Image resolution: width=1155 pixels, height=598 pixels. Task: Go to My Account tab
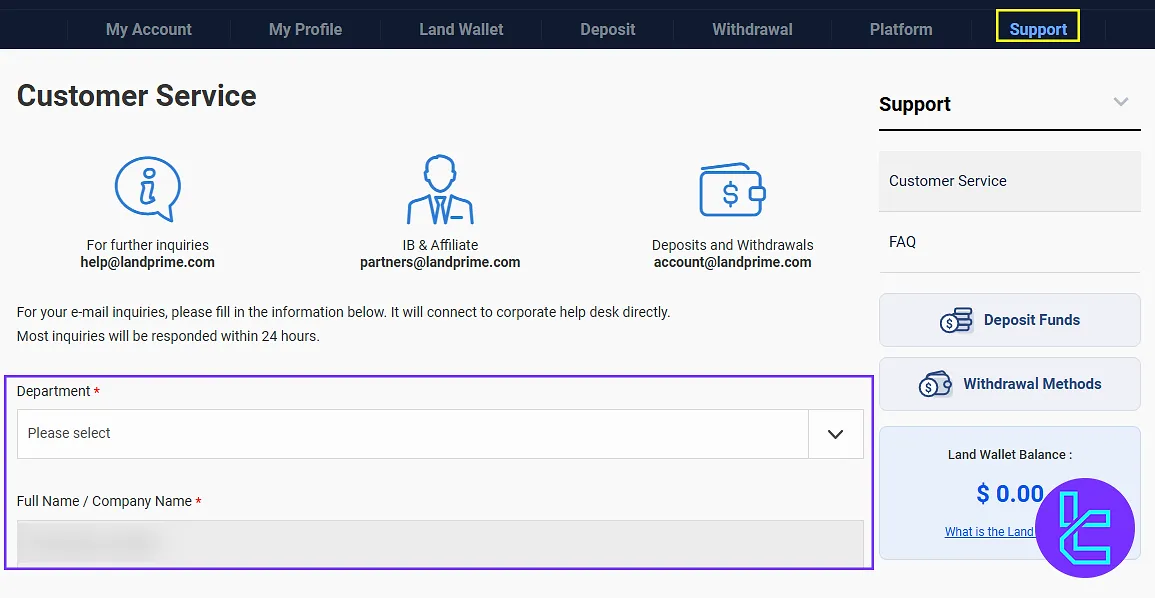tap(149, 29)
